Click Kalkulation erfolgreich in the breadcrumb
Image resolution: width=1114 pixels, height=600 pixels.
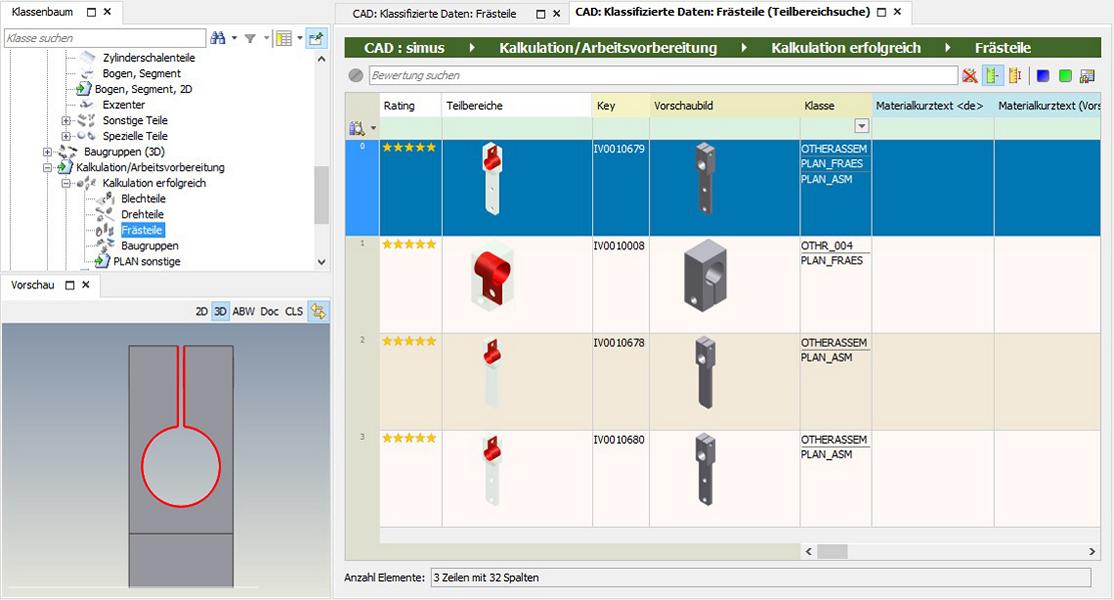tap(845, 48)
